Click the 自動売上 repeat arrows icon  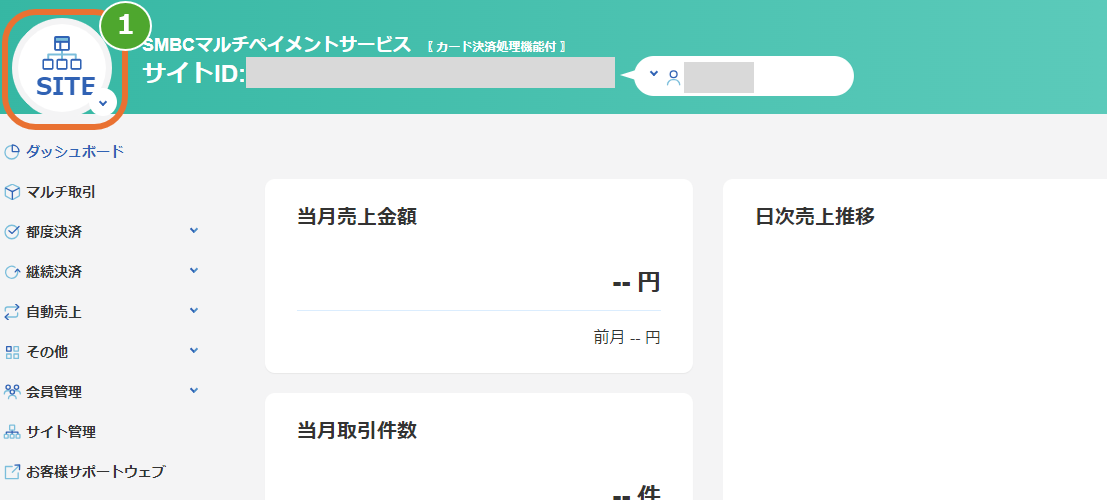coord(11,311)
